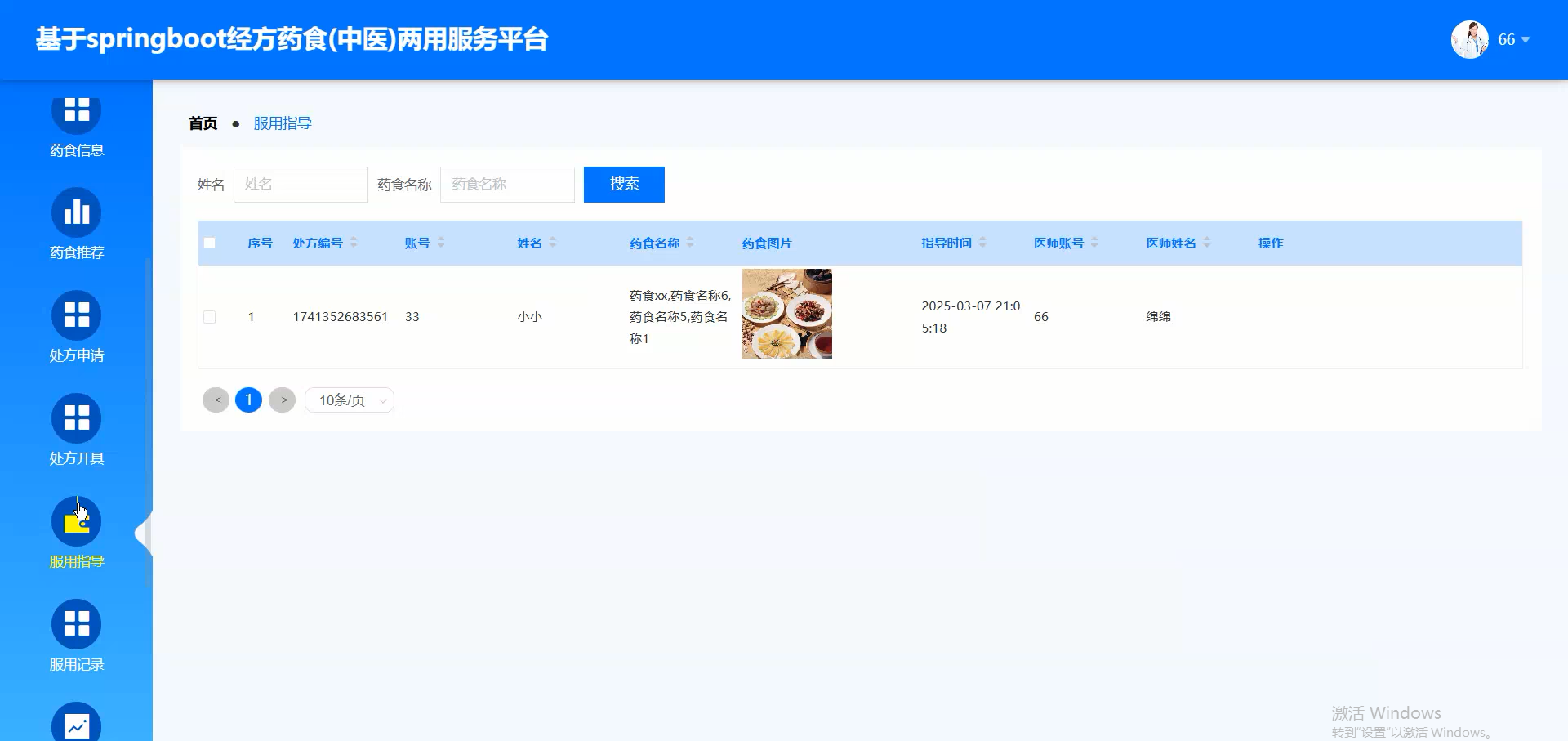
Task: Click the user avatar in the header
Action: click(1469, 38)
